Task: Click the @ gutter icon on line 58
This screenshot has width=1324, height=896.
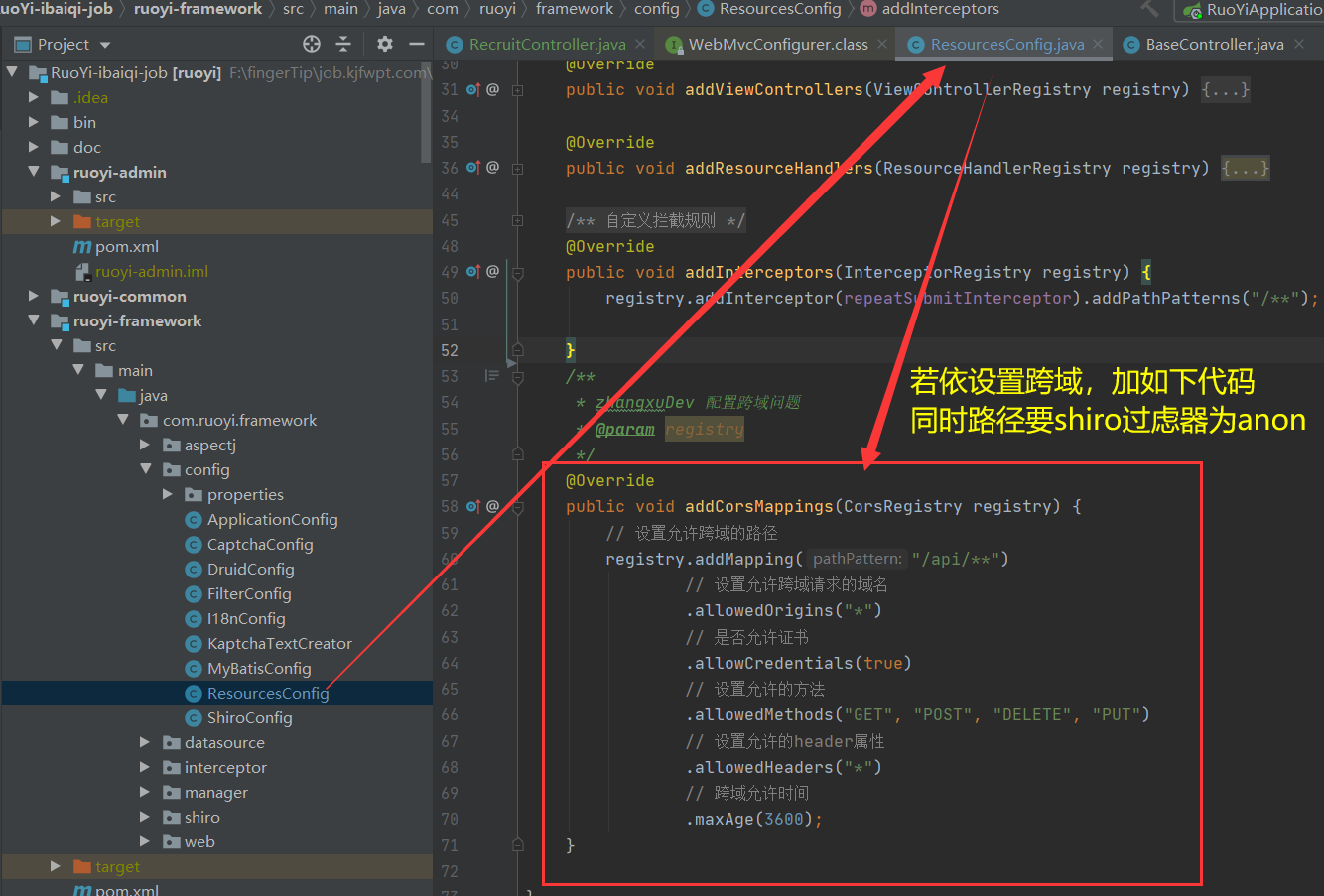Action: tap(493, 507)
